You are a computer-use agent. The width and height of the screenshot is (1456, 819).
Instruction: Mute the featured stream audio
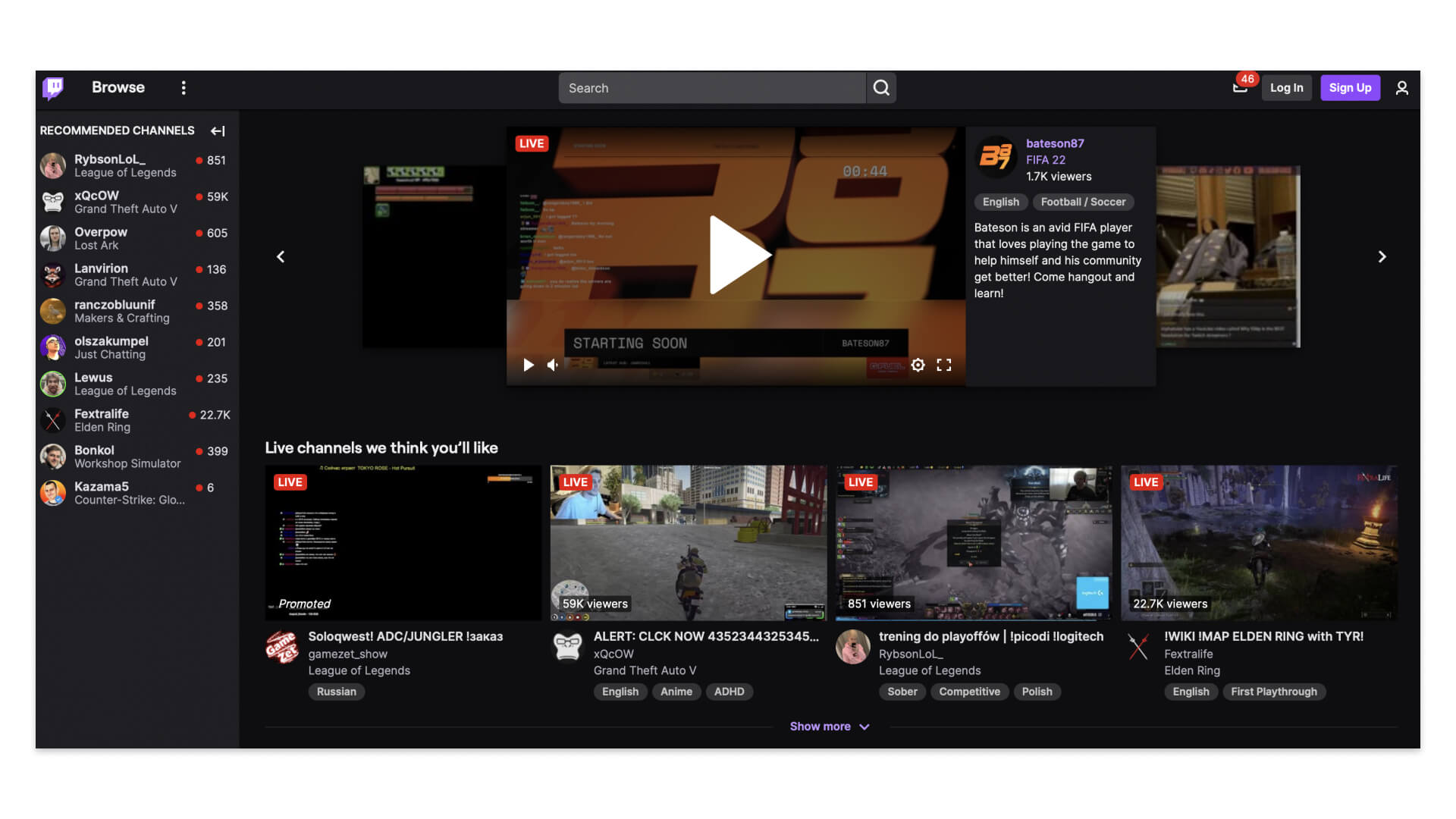coord(553,366)
